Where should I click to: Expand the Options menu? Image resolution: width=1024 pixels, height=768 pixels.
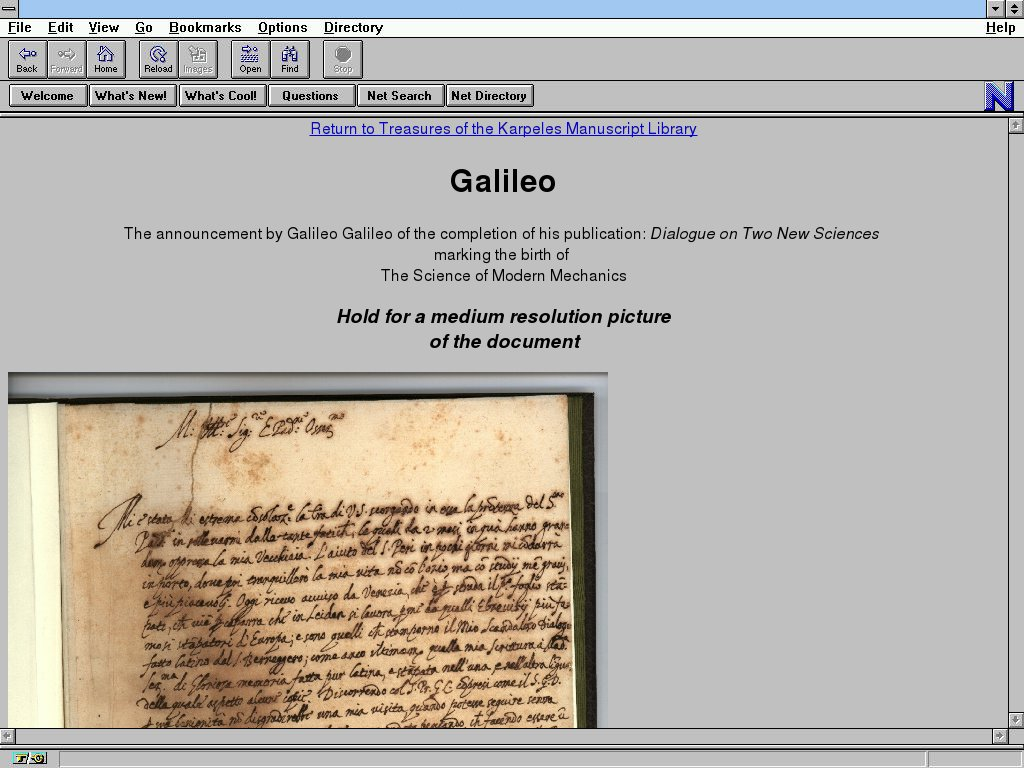282,28
